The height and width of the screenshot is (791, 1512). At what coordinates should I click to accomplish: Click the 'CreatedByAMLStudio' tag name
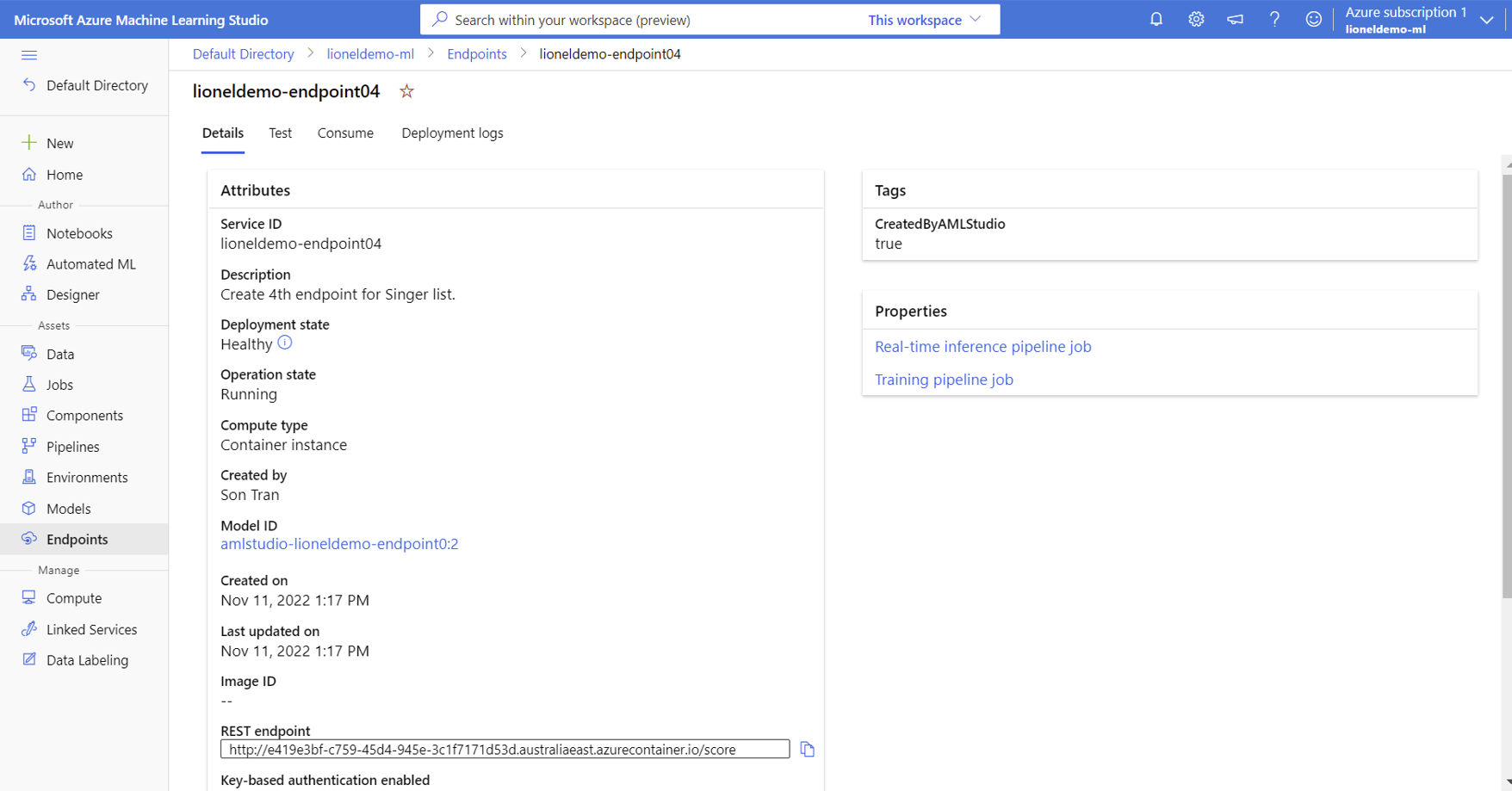point(940,224)
